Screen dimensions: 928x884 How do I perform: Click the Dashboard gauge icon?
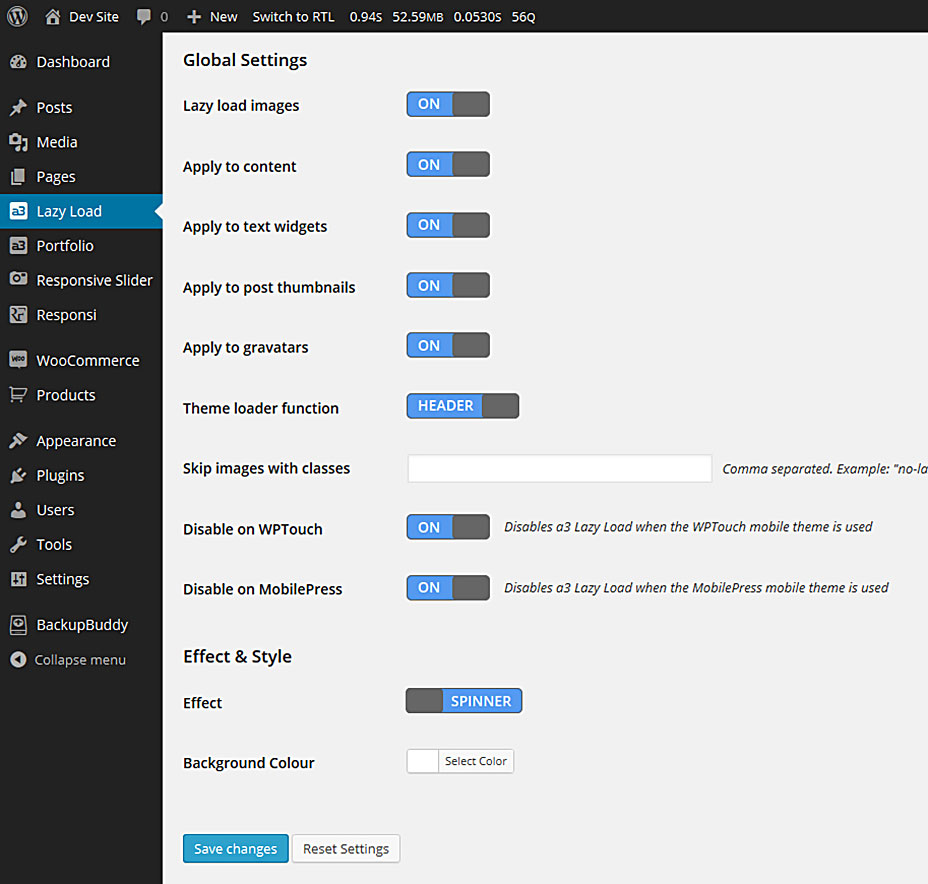pos(18,62)
